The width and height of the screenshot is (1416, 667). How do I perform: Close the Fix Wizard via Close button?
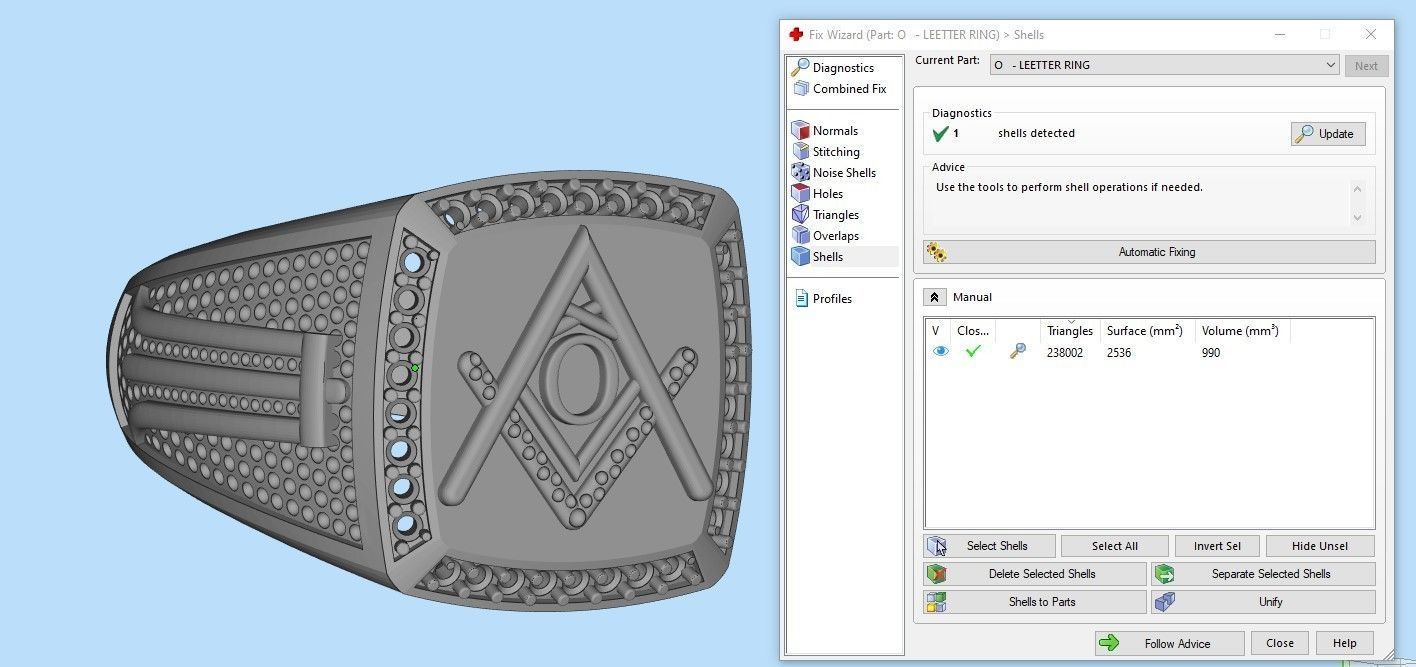click(x=1279, y=644)
